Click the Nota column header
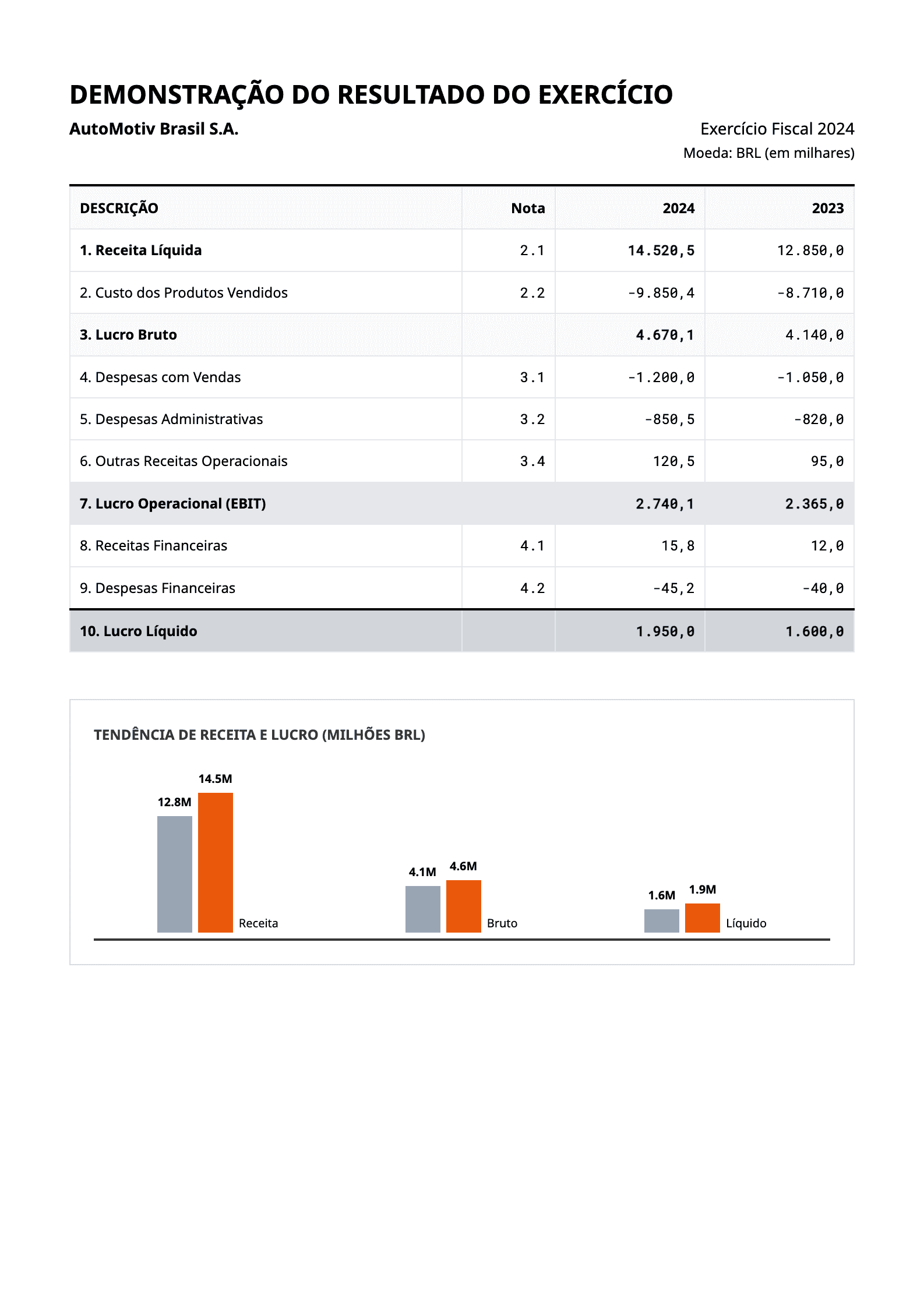924x1306 pixels. (x=528, y=209)
